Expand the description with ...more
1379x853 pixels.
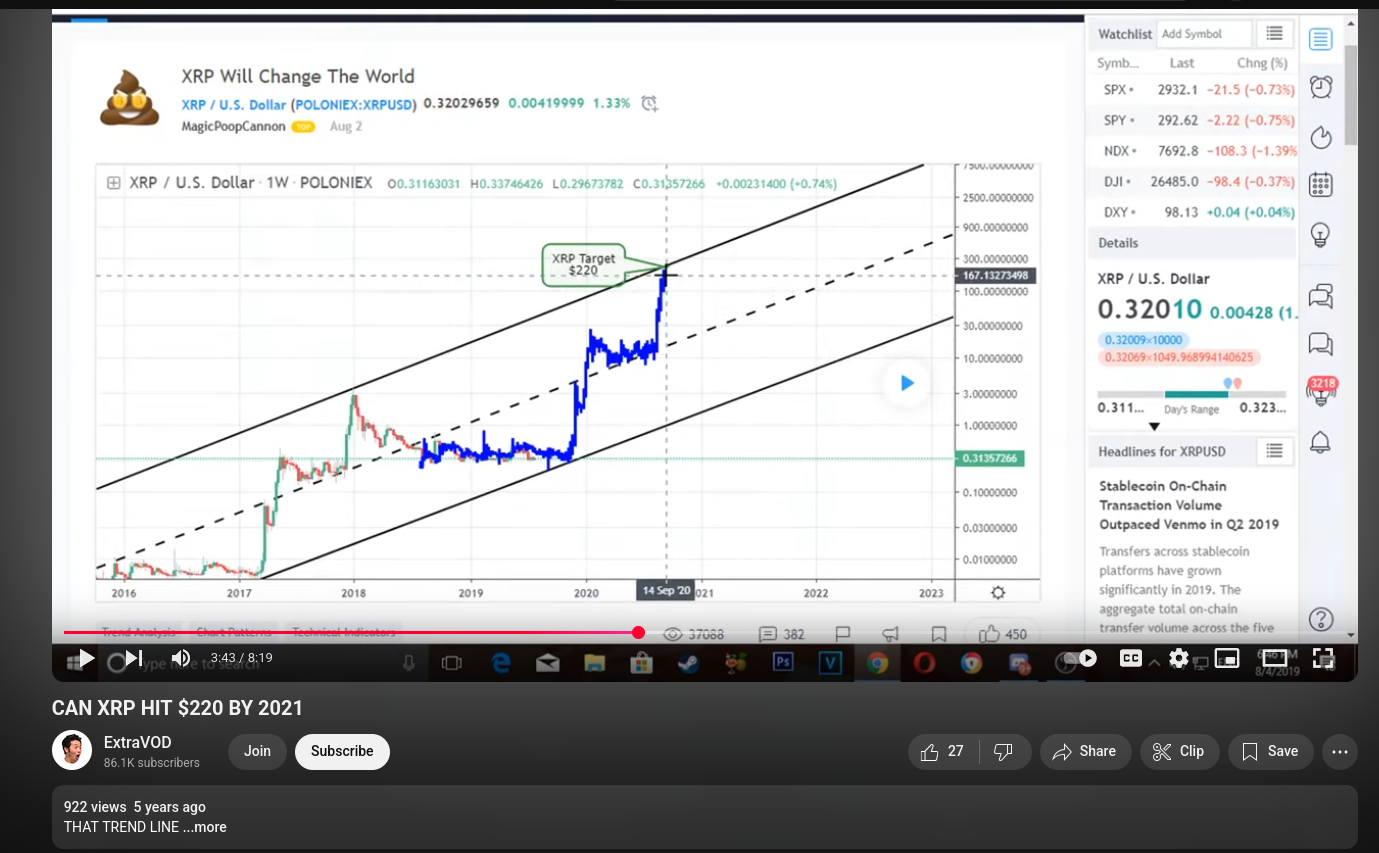point(205,827)
